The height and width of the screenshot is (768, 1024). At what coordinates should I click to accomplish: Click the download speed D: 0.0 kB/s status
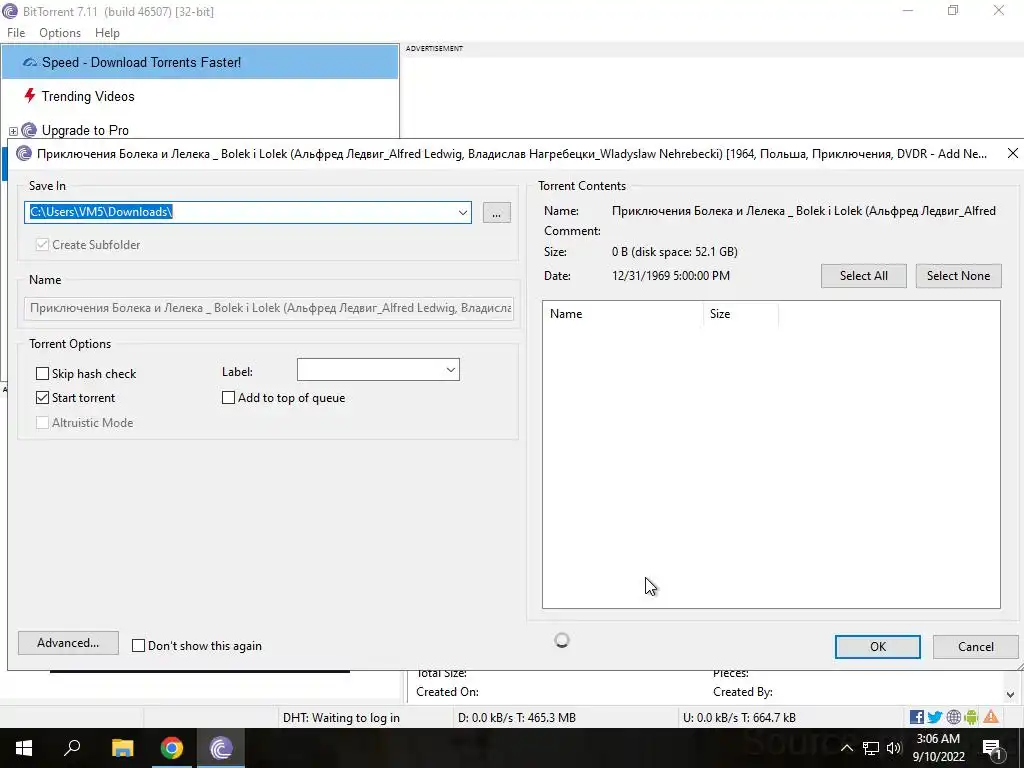tap(517, 718)
